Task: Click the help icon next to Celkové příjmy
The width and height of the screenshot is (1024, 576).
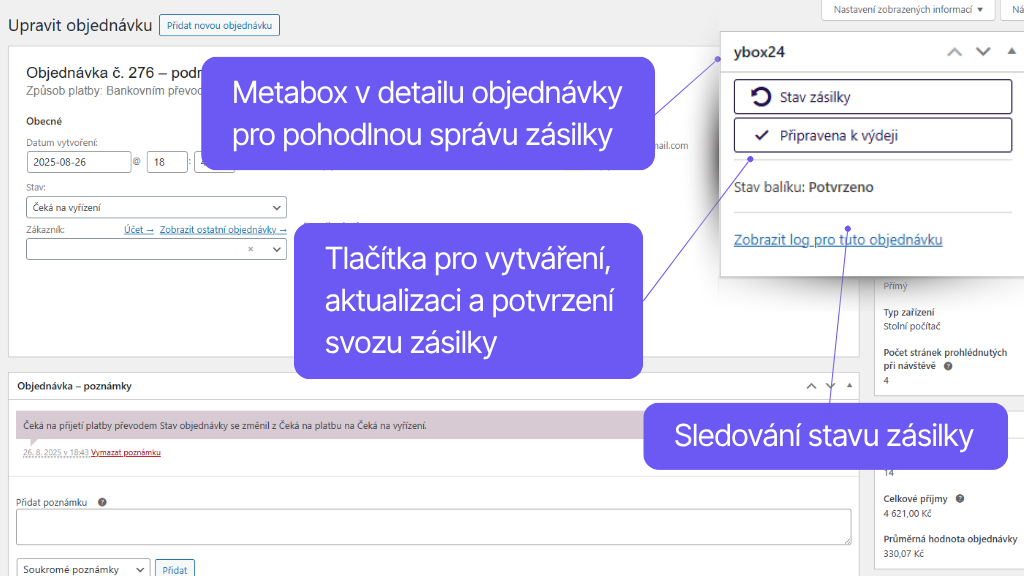Action: (960, 498)
